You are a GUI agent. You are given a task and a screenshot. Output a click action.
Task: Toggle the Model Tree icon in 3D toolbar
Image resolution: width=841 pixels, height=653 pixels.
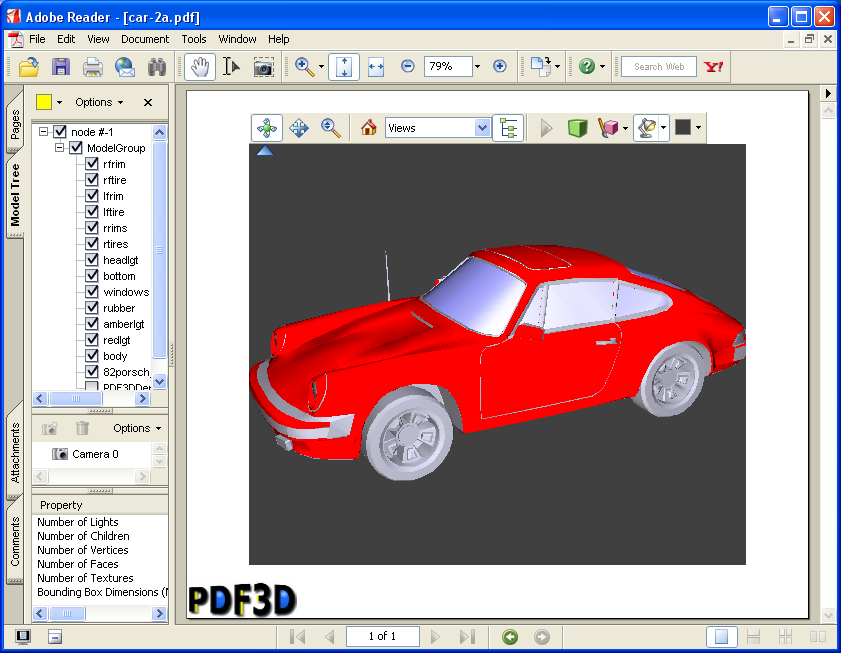508,128
